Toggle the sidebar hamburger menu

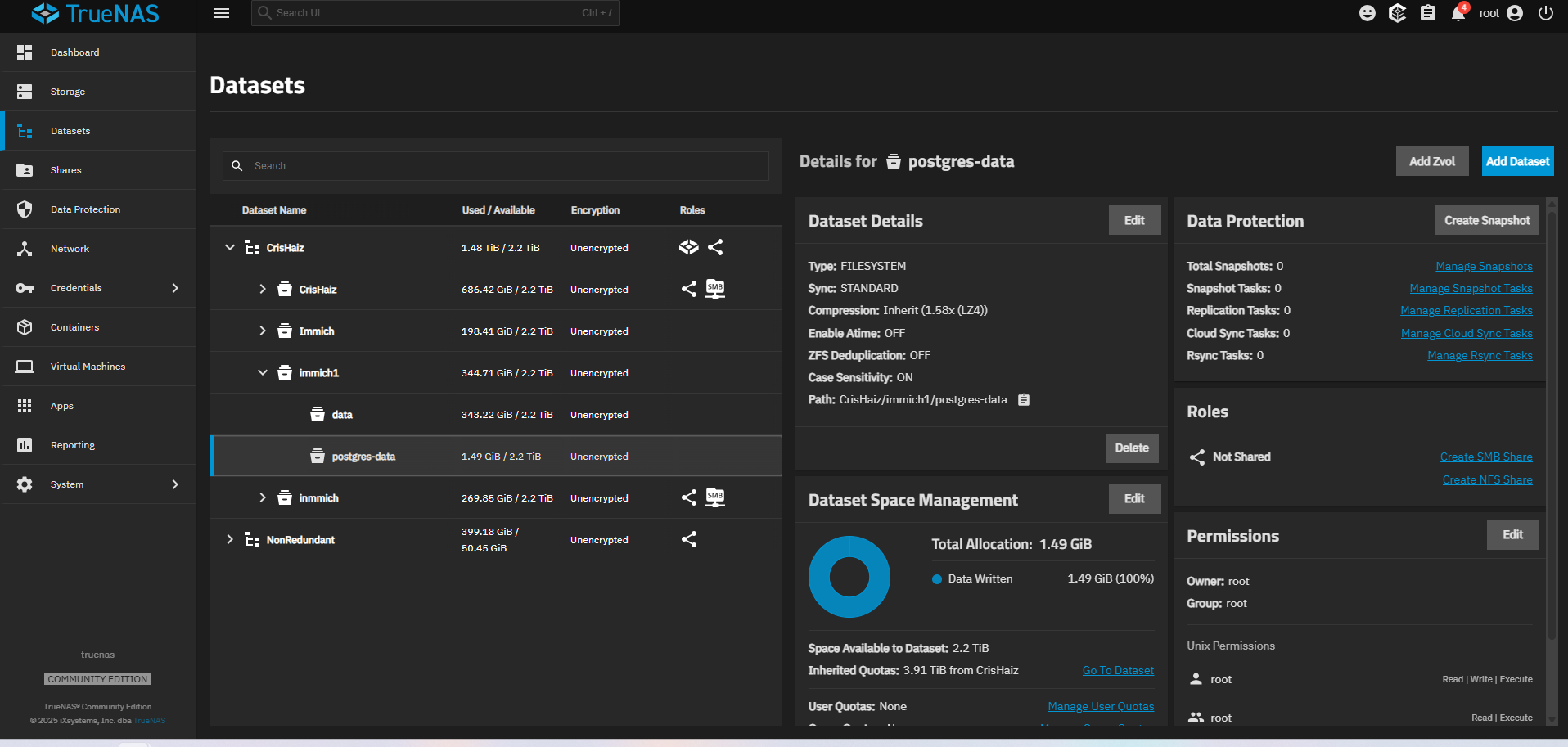click(222, 13)
